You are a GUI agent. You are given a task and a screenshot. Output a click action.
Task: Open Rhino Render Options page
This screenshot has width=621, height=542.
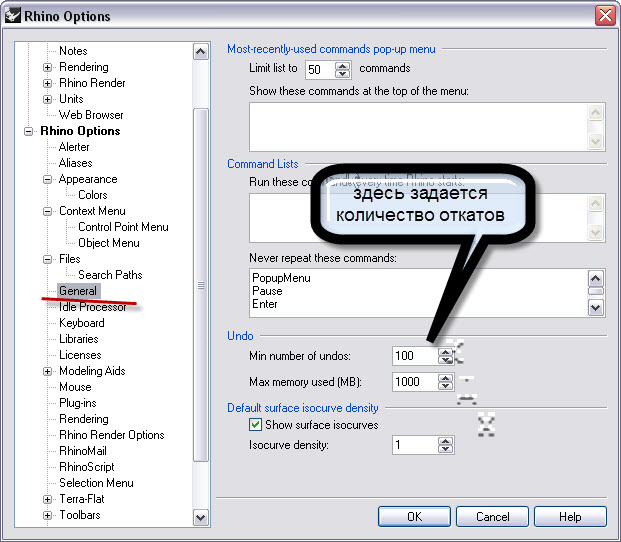point(112,435)
